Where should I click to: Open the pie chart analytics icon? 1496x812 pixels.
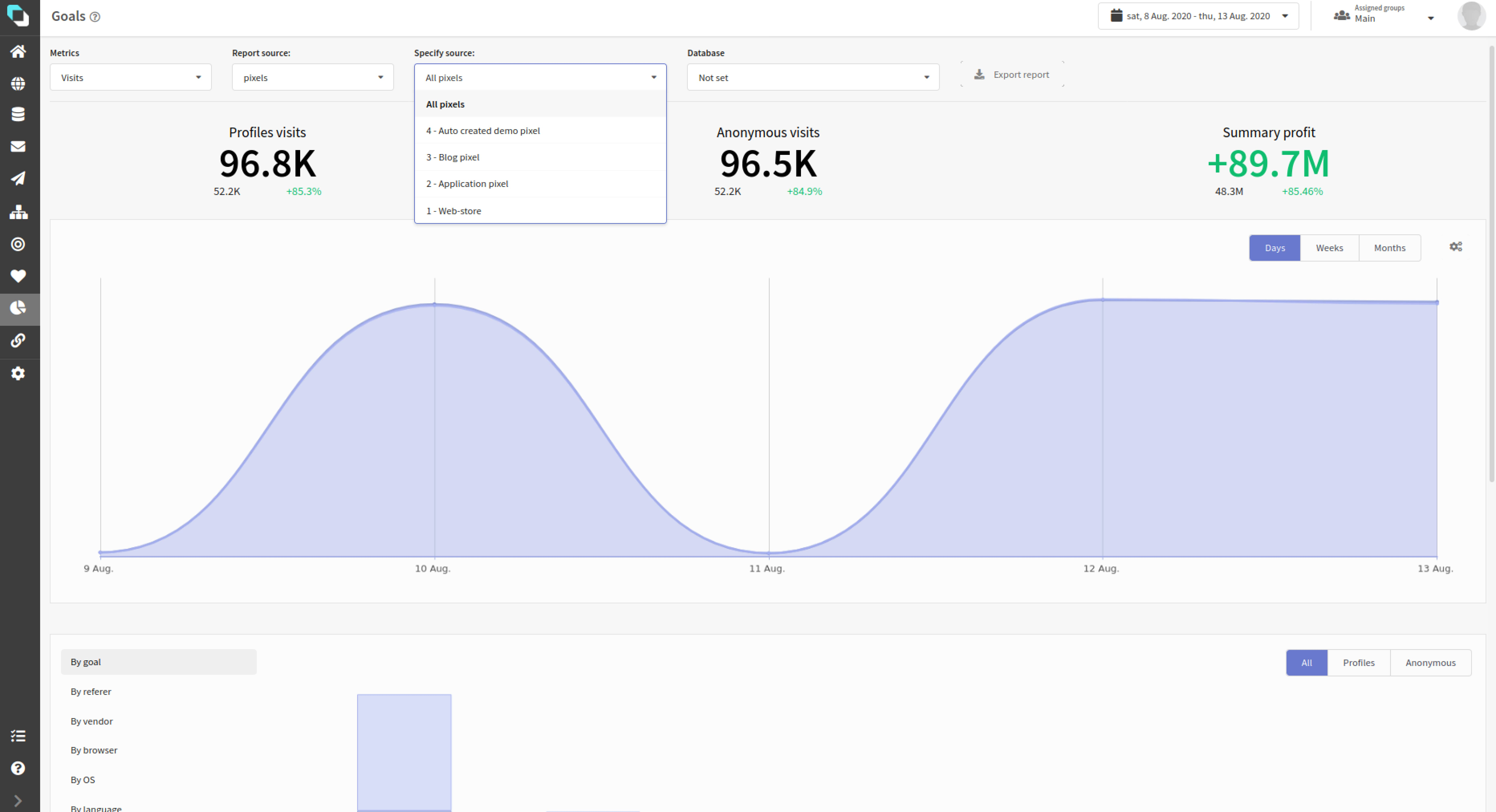point(18,308)
